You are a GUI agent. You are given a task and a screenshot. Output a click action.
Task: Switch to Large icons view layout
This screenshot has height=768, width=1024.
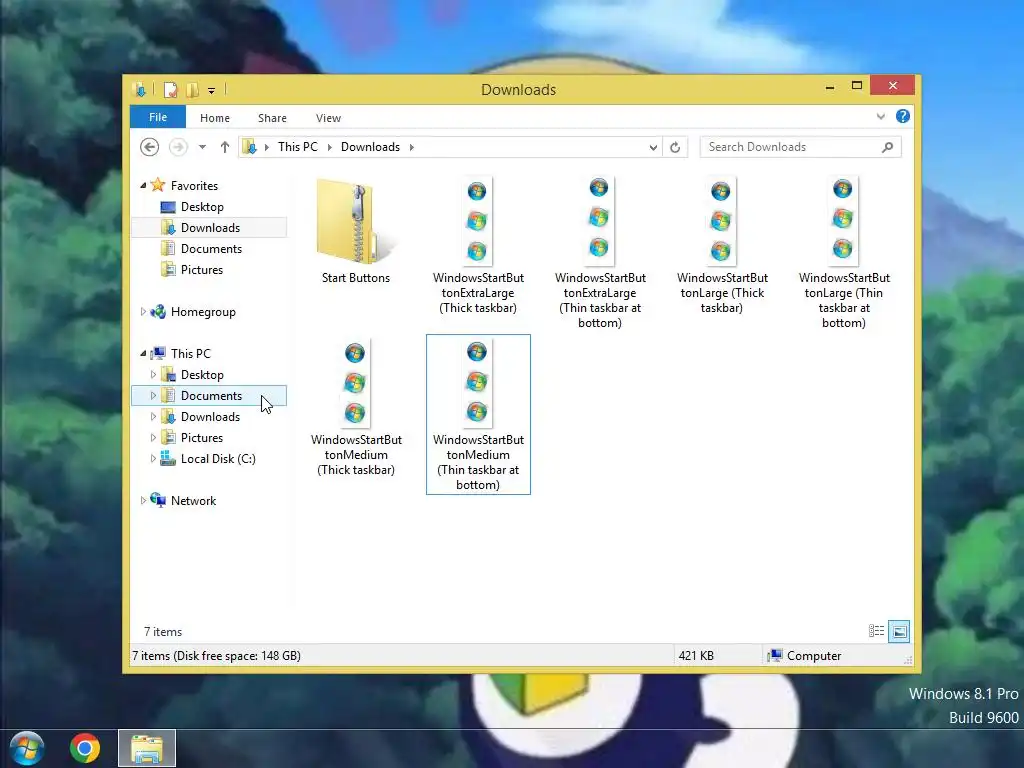[899, 631]
